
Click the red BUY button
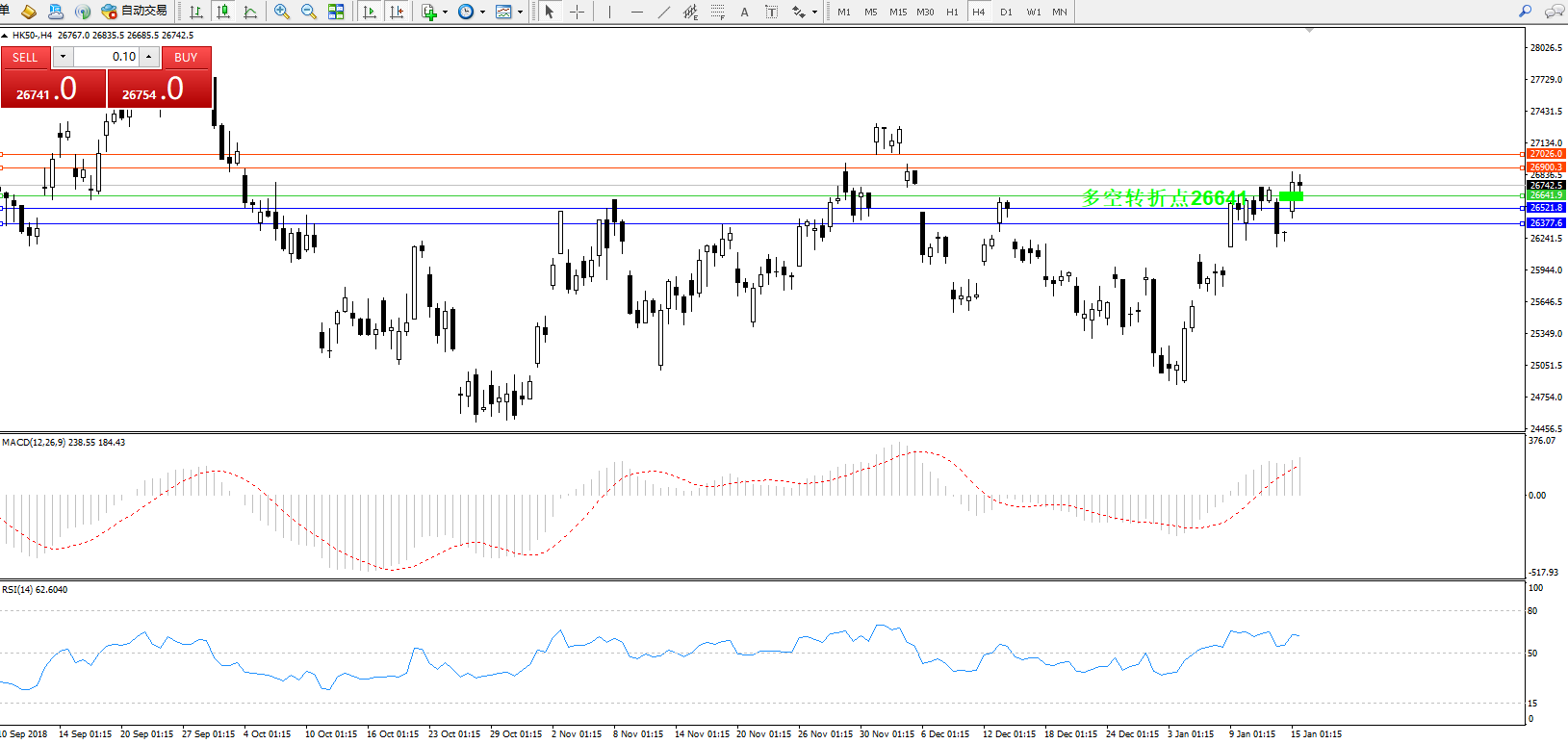186,57
